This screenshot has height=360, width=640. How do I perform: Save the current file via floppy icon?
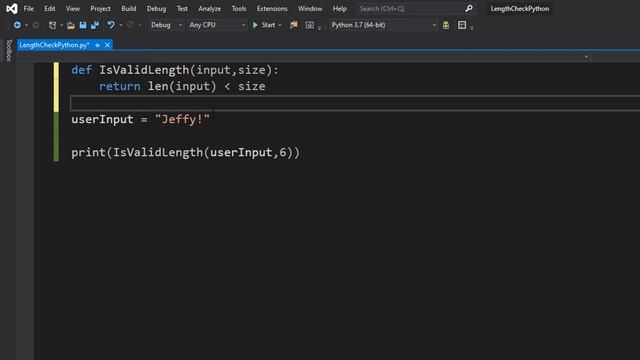coord(83,25)
